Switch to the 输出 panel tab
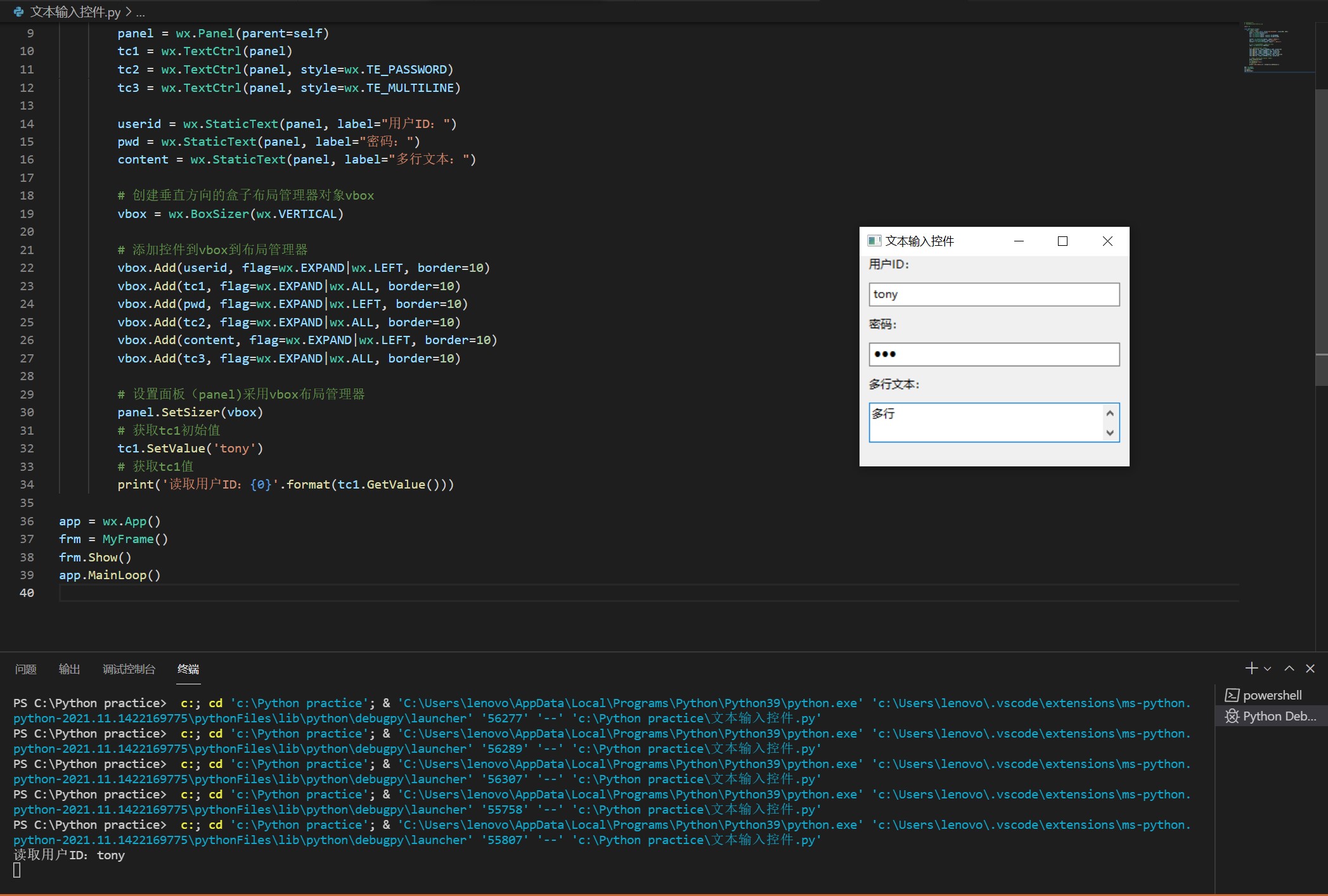 point(69,669)
